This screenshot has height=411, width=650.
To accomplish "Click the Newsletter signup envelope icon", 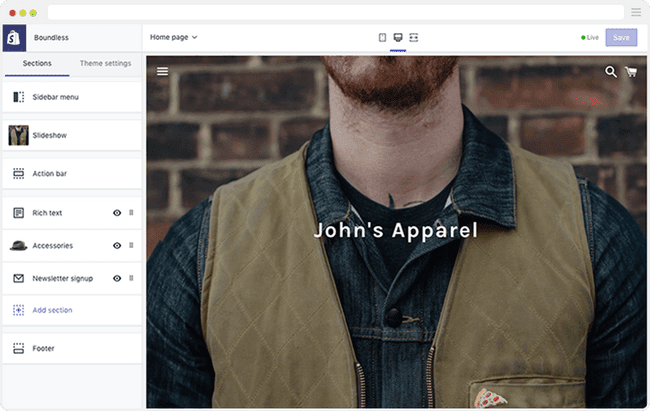I will point(19,278).
